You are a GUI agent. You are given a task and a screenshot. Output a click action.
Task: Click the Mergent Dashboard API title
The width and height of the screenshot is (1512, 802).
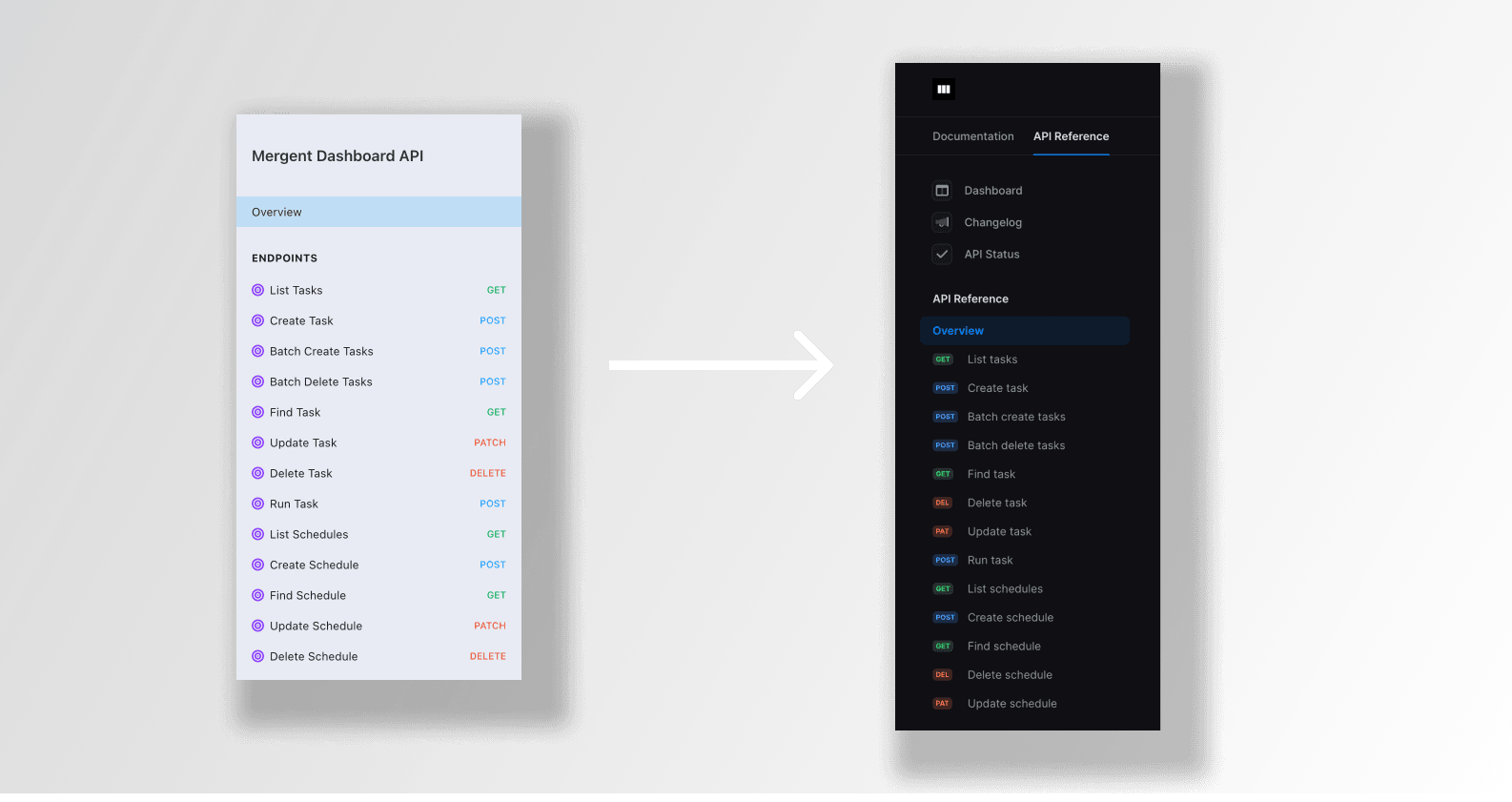click(337, 155)
